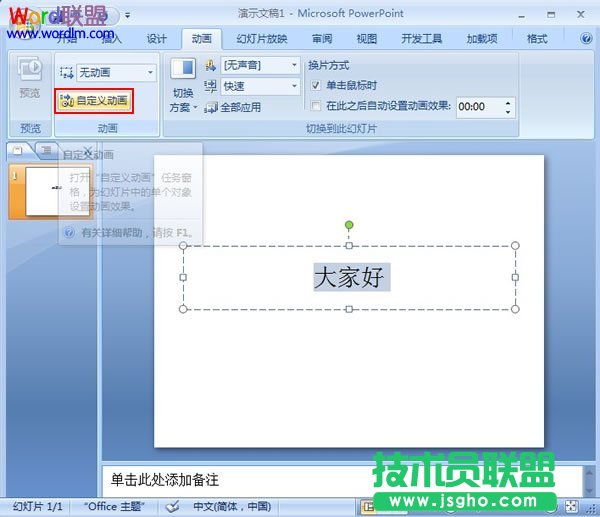This screenshot has height=517, width=600.
Task: Click the Custom Animation (自定义动画) button
Action: click(x=94, y=101)
